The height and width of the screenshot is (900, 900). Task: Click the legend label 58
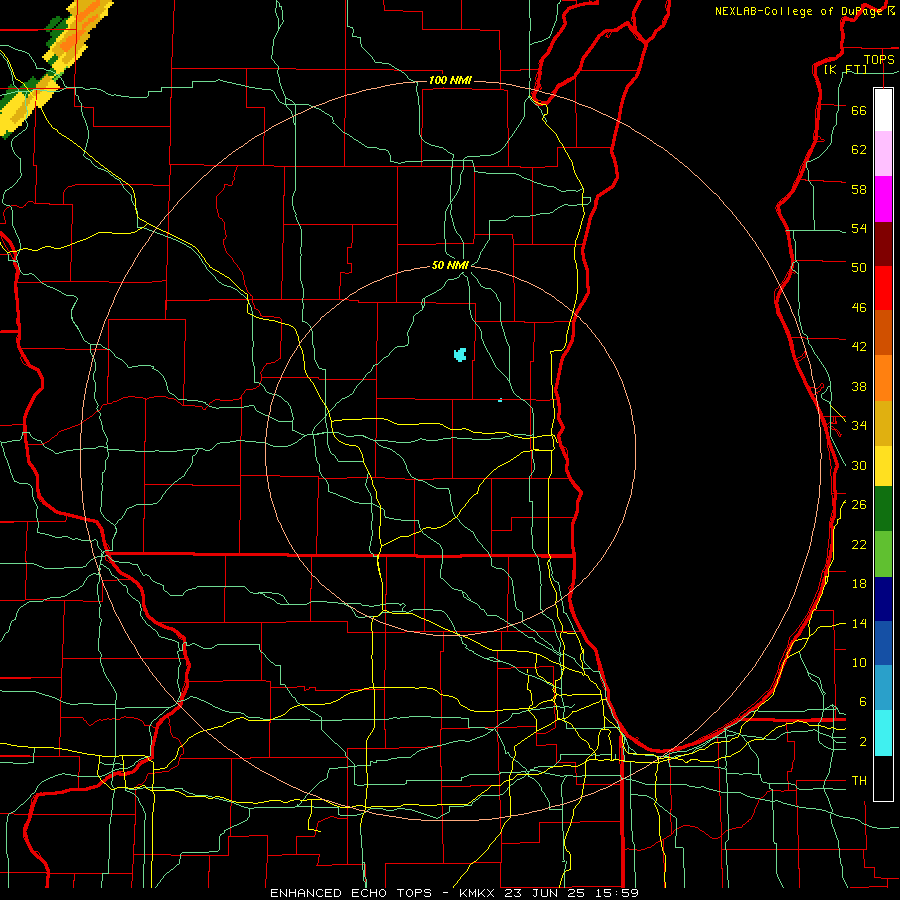[859, 189]
